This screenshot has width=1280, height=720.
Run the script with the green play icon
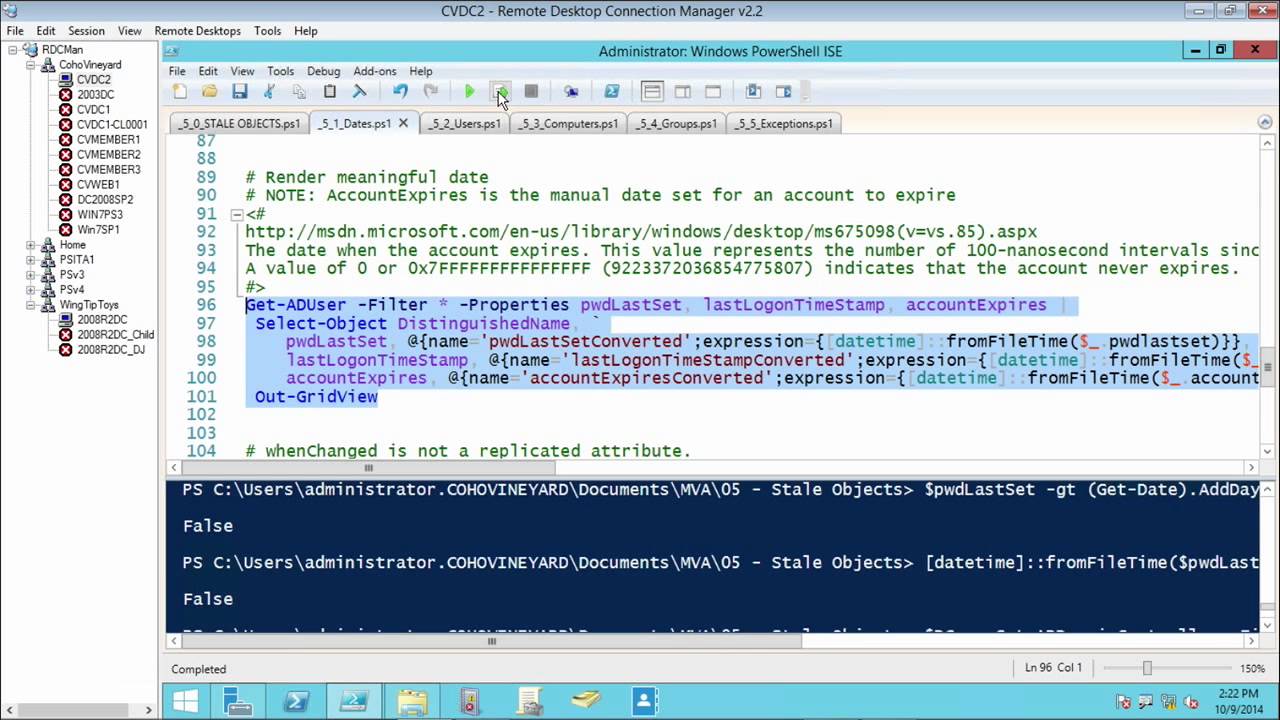click(x=470, y=92)
